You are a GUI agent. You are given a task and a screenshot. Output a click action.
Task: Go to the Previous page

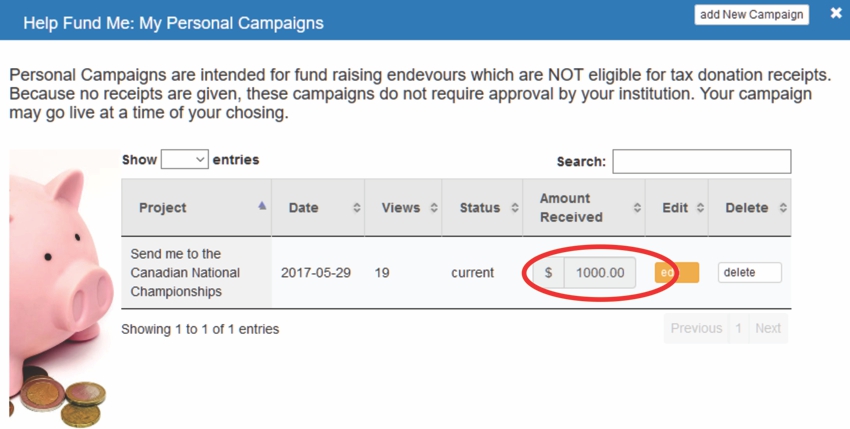coord(696,328)
